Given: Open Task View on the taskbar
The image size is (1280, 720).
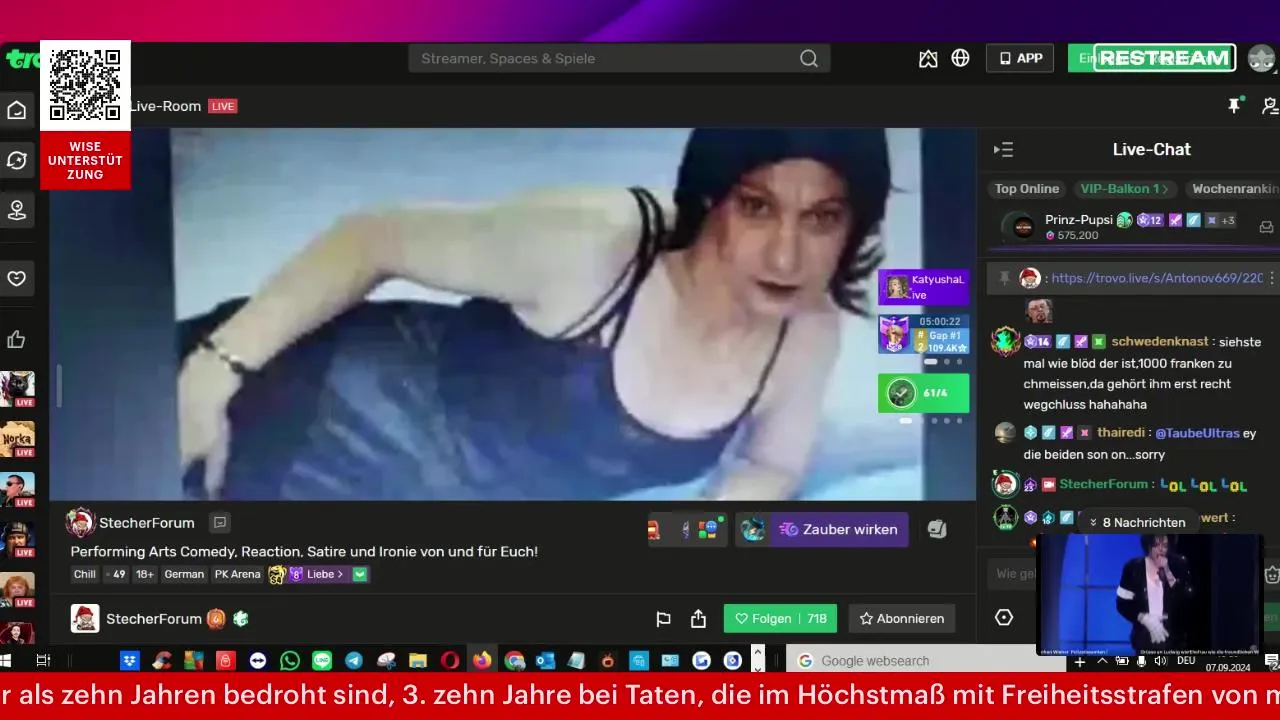Looking at the screenshot, I should coord(43,660).
